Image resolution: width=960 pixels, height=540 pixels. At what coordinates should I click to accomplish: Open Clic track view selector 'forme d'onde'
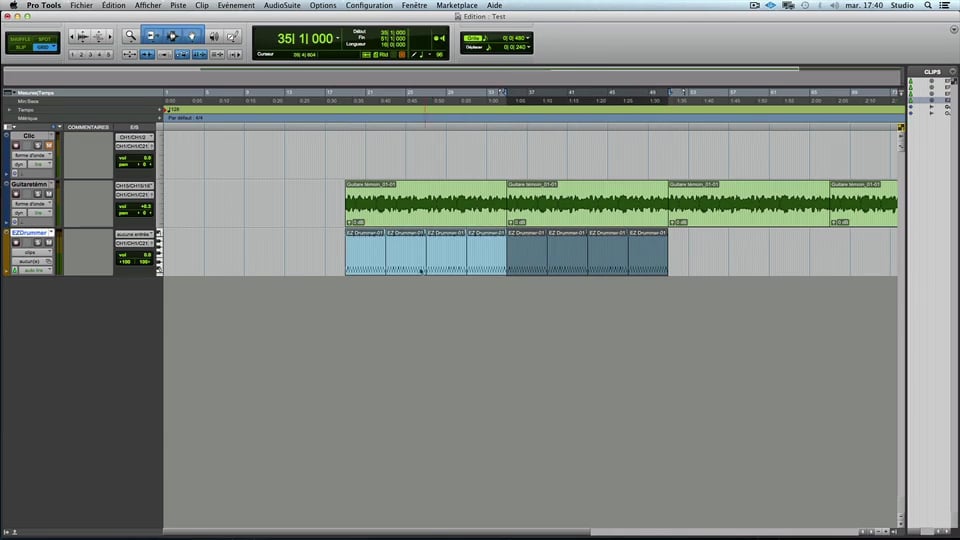pyautogui.click(x=32, y=156)
